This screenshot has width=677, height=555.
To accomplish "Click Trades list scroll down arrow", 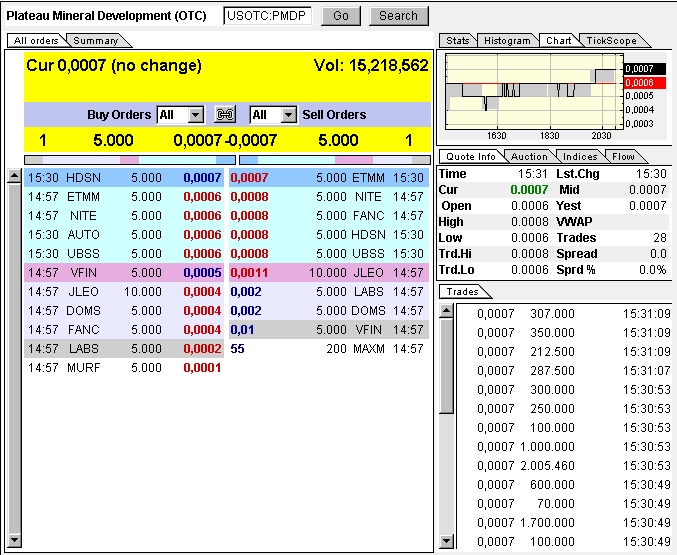I will (x=446, y=541).
